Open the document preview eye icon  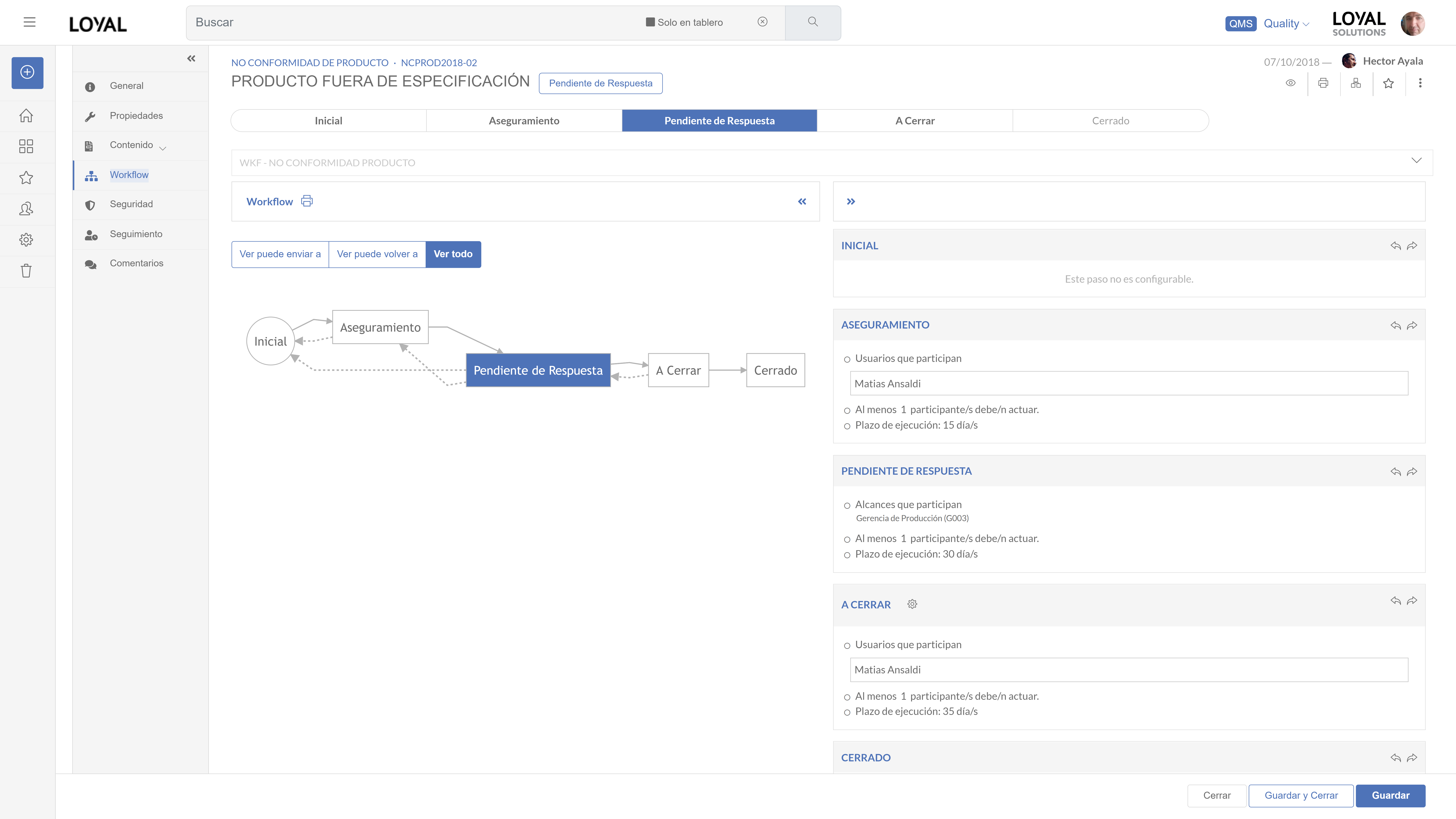(x=1291, y=83)
